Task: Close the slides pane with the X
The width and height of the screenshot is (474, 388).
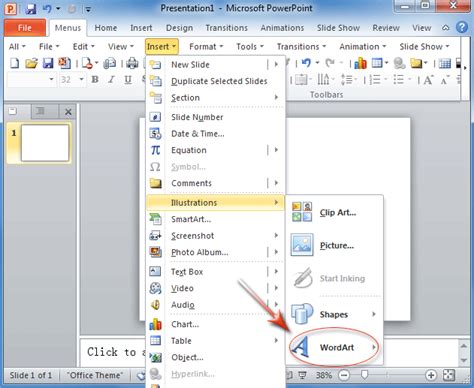Action: click(68, 112)
